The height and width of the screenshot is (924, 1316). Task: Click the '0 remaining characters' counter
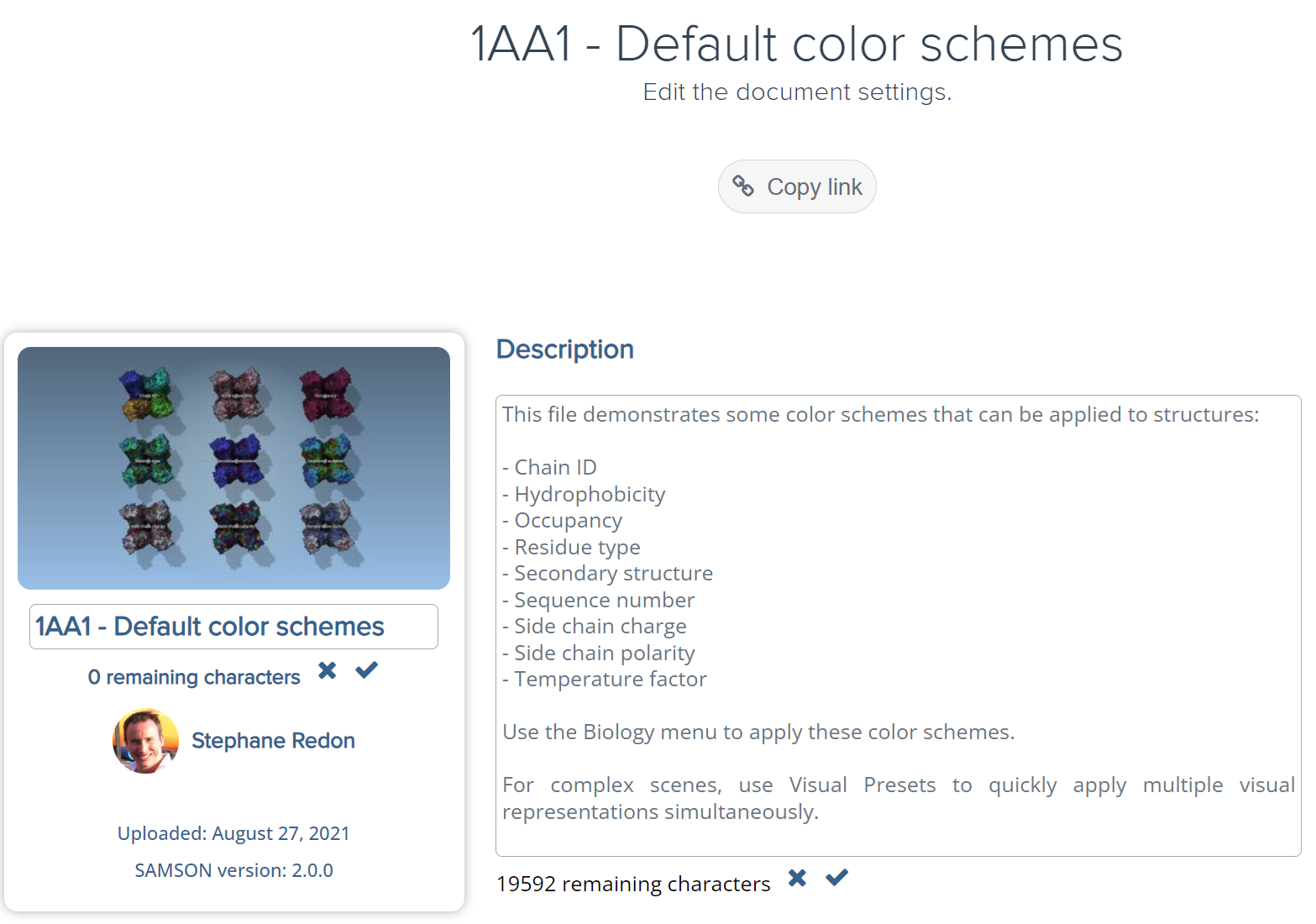[194, 677]
